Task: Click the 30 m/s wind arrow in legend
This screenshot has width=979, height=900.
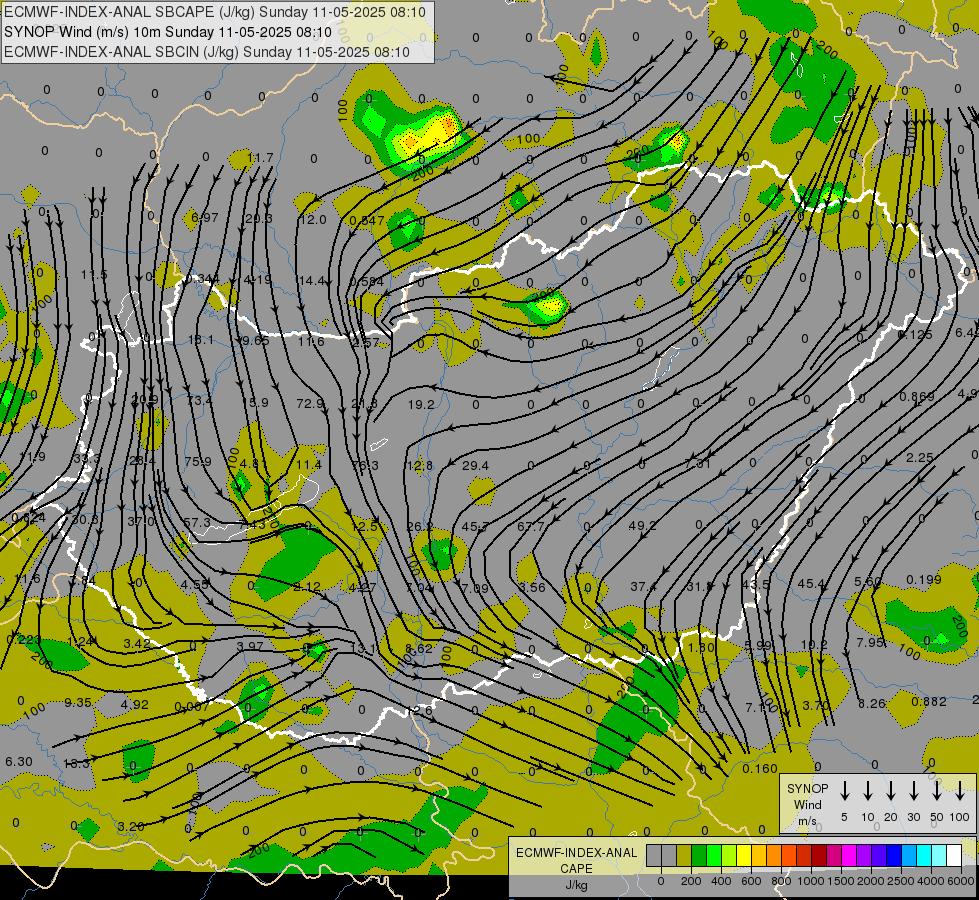Action: coord(914,791)
